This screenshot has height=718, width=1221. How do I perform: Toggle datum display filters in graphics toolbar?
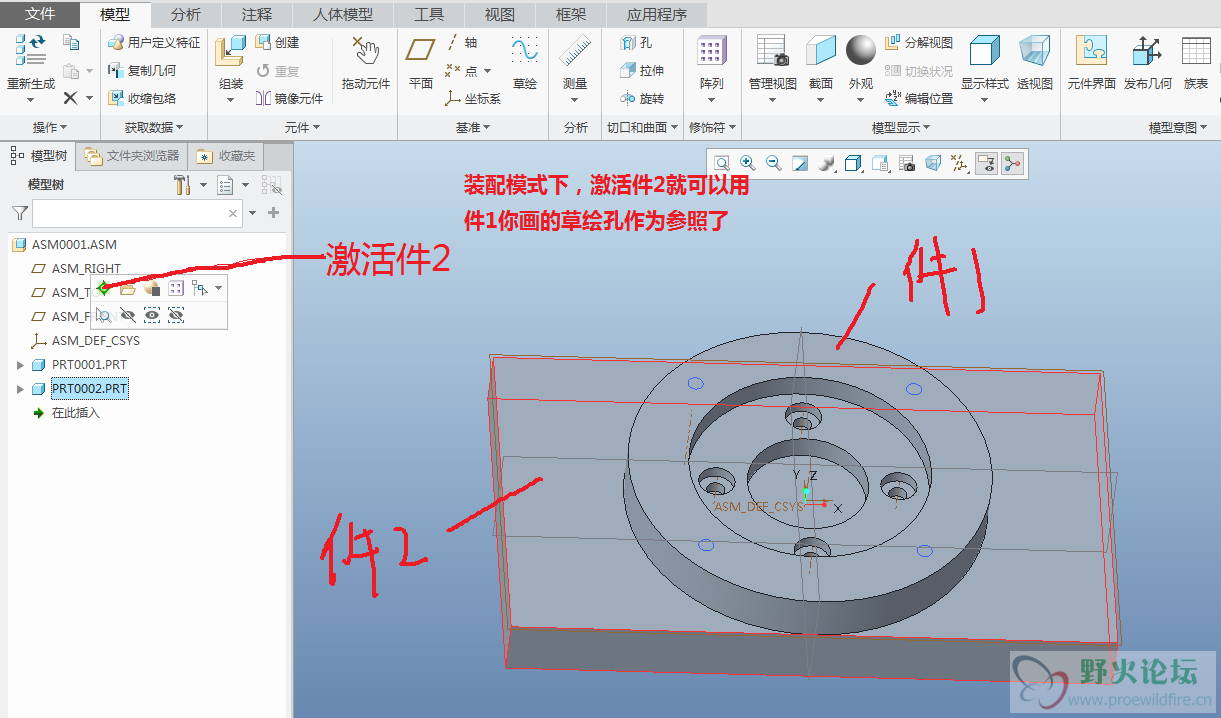click(960, 163)
